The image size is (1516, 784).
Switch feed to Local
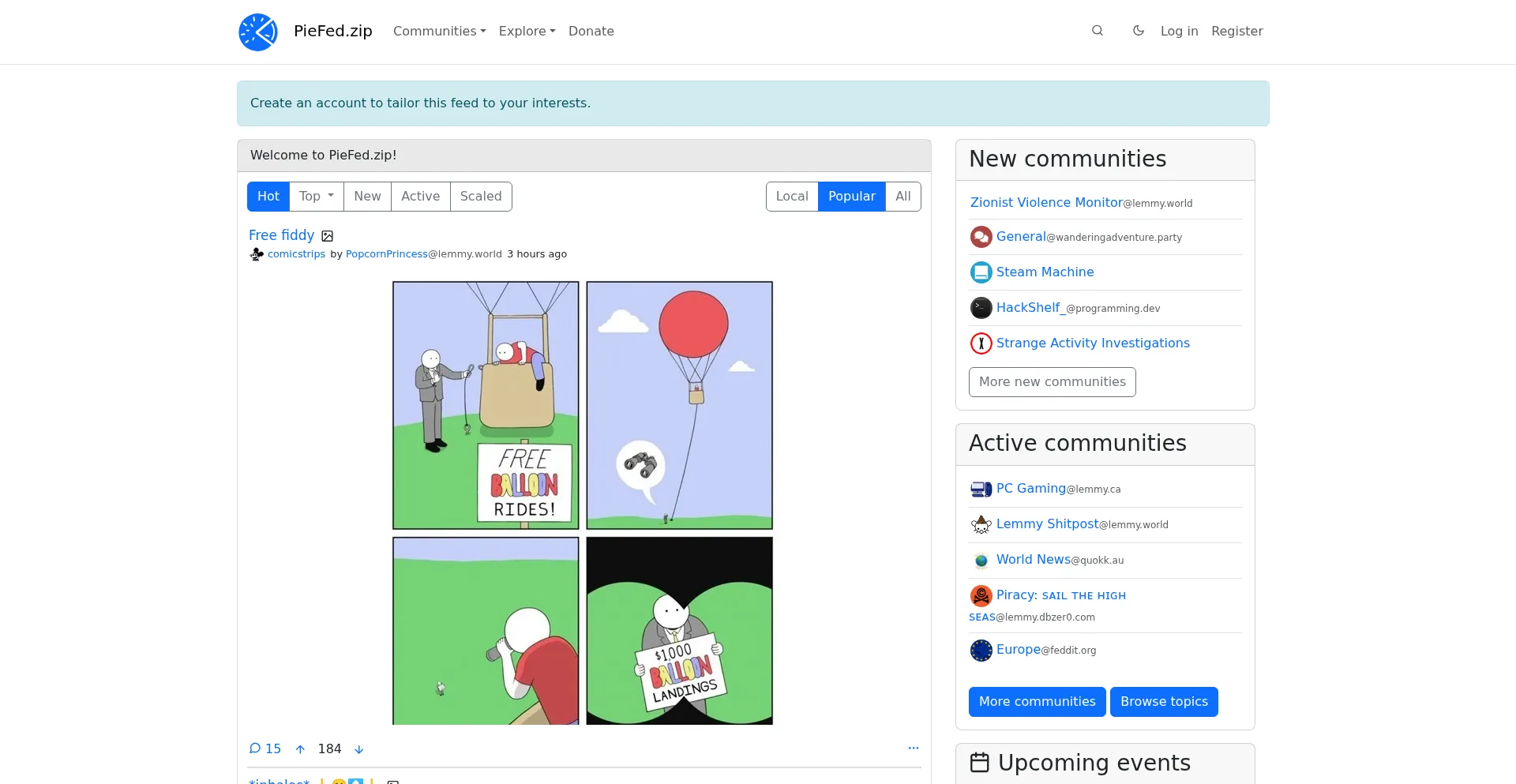coord(792,197)
